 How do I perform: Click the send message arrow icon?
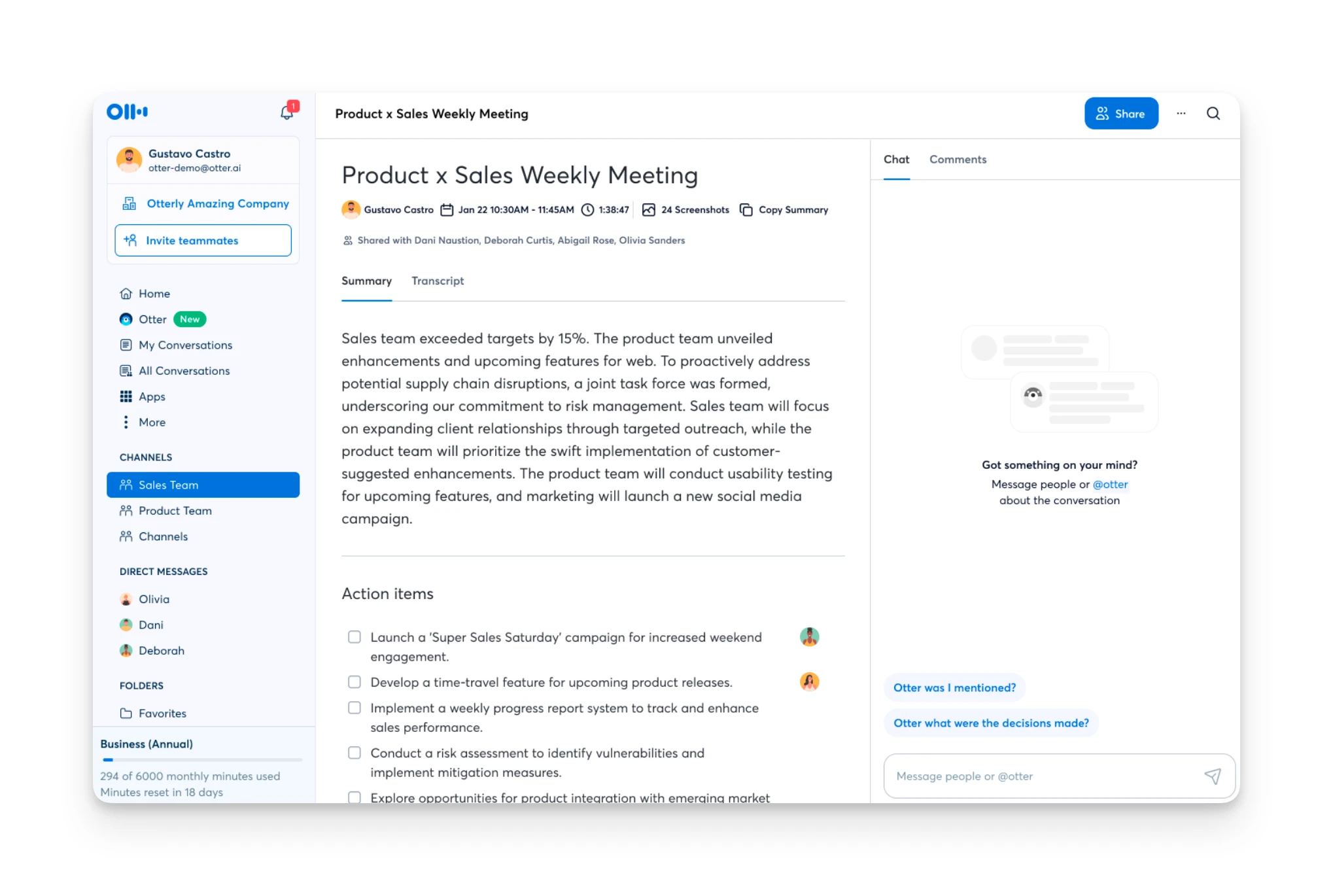(1212, 776)
